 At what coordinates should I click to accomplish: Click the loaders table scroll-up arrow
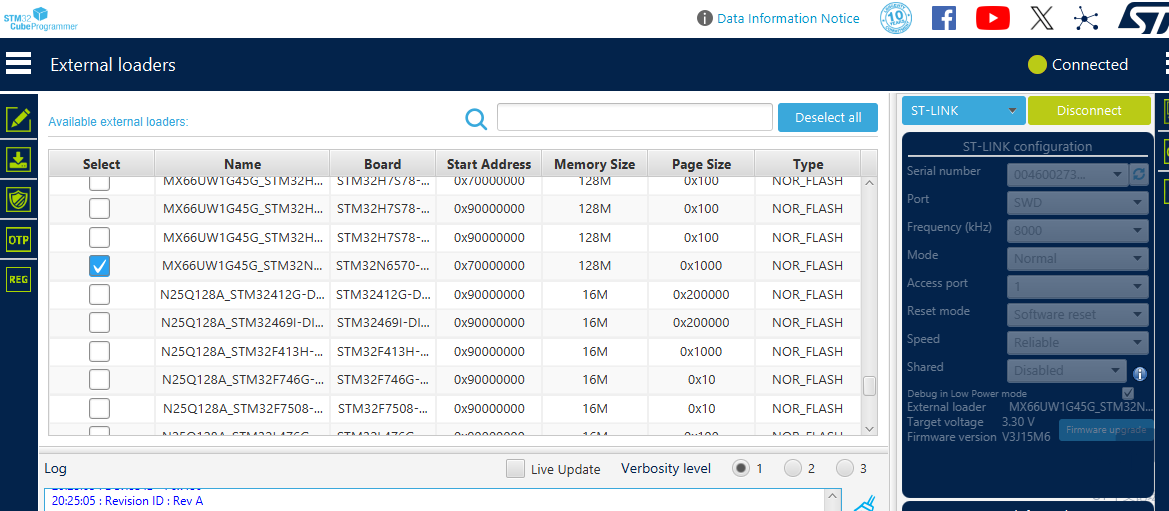click(869, 183)
